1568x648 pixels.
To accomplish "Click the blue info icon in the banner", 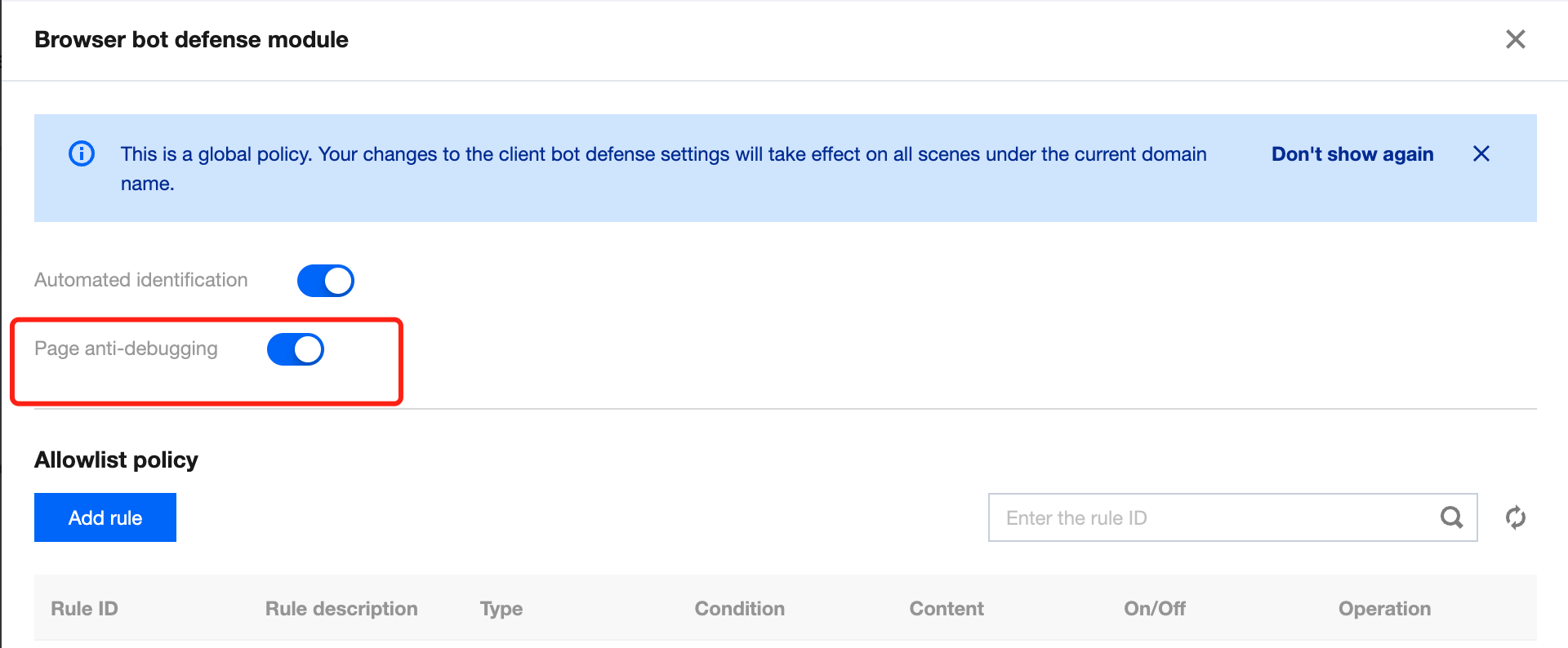I will tap(82, 153).
